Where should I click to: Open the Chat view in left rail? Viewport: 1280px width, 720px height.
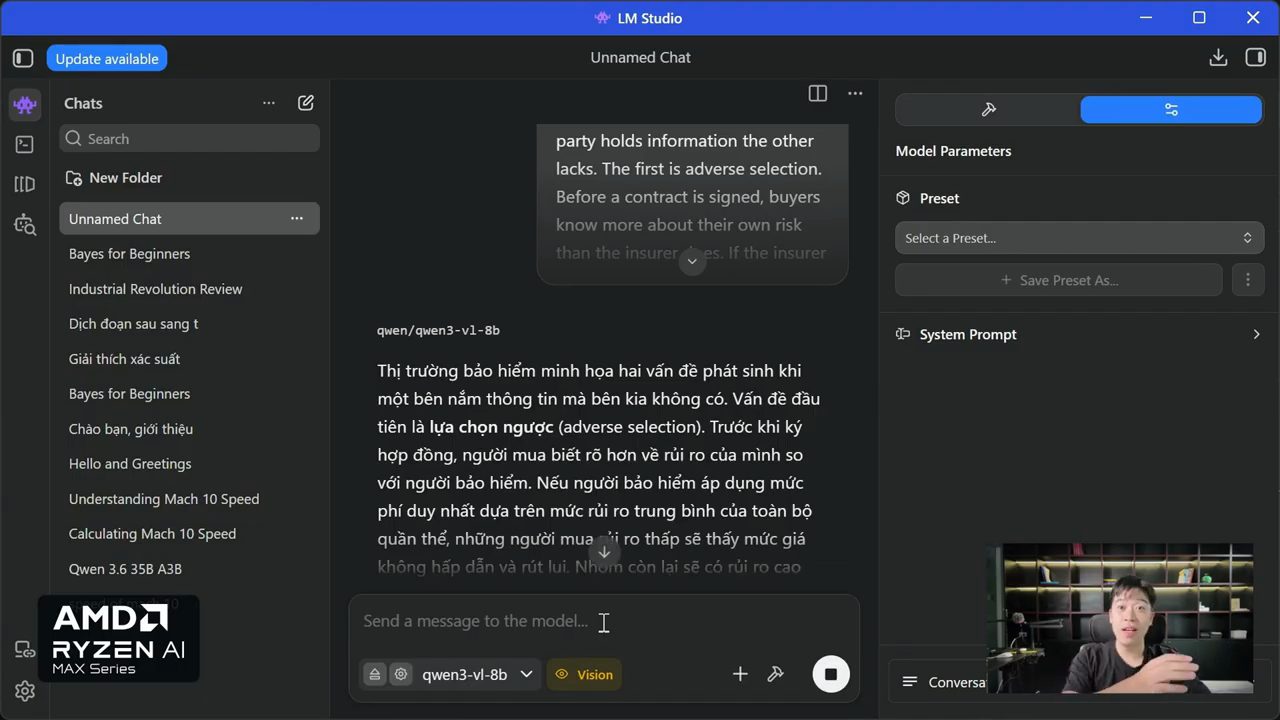(x=25, y=104)
